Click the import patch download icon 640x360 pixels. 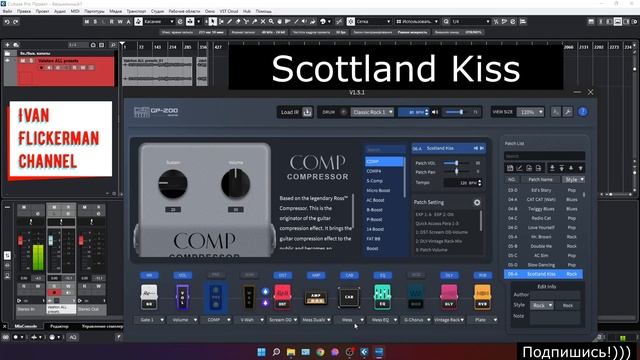click(x=552, y=168)
